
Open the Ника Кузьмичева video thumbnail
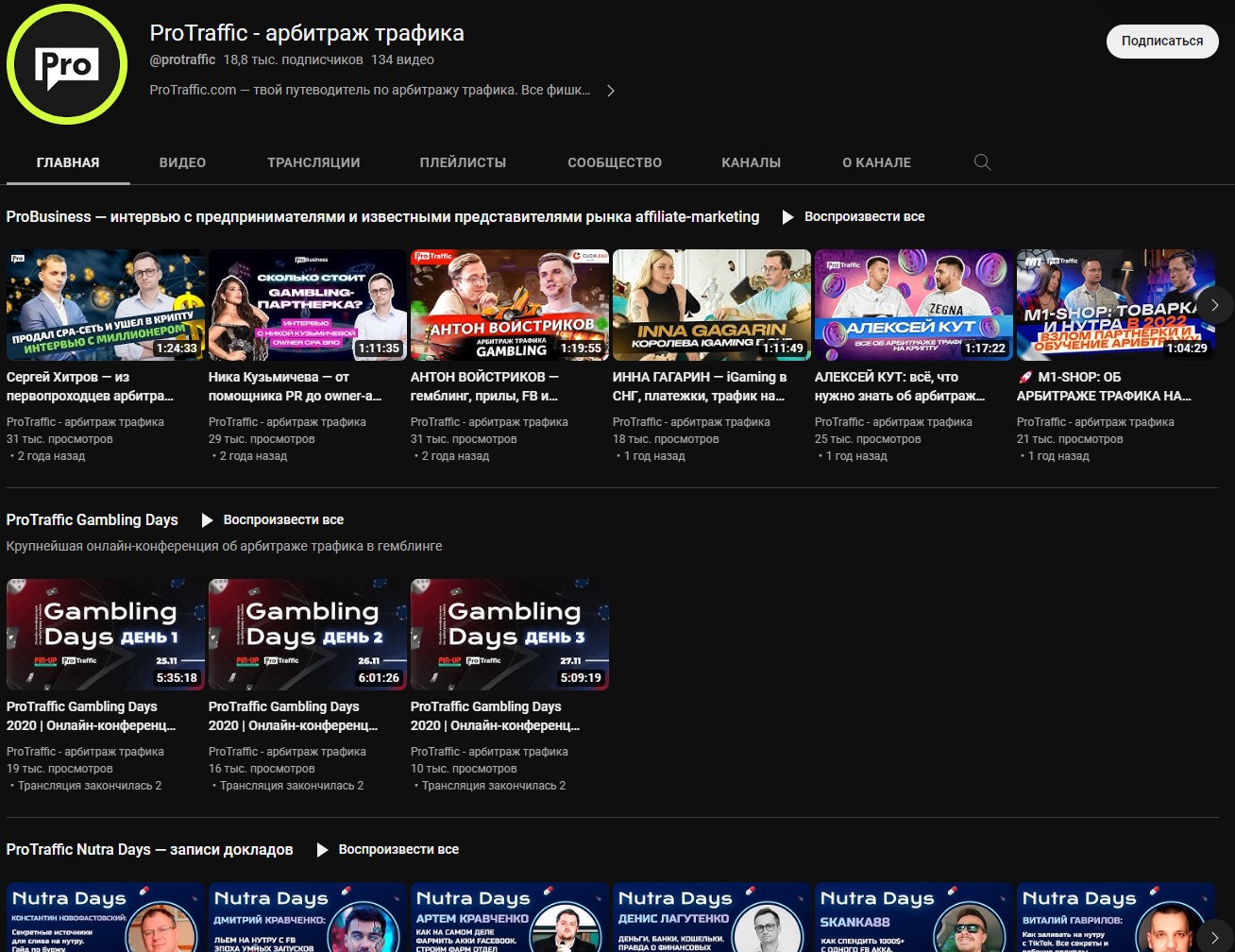coord(308,305)
